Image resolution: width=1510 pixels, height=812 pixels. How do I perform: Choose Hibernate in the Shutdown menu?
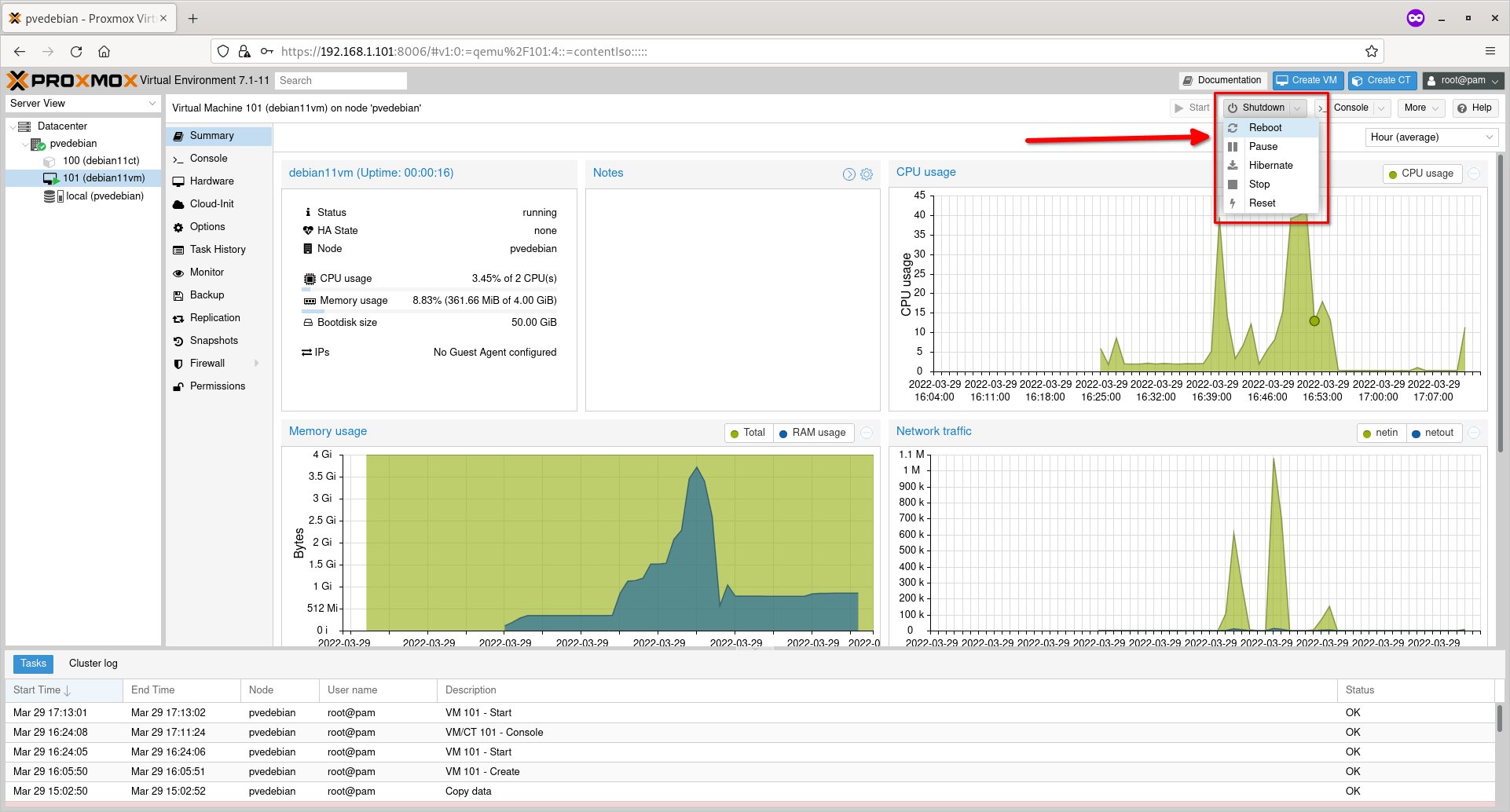(1270, 165)
